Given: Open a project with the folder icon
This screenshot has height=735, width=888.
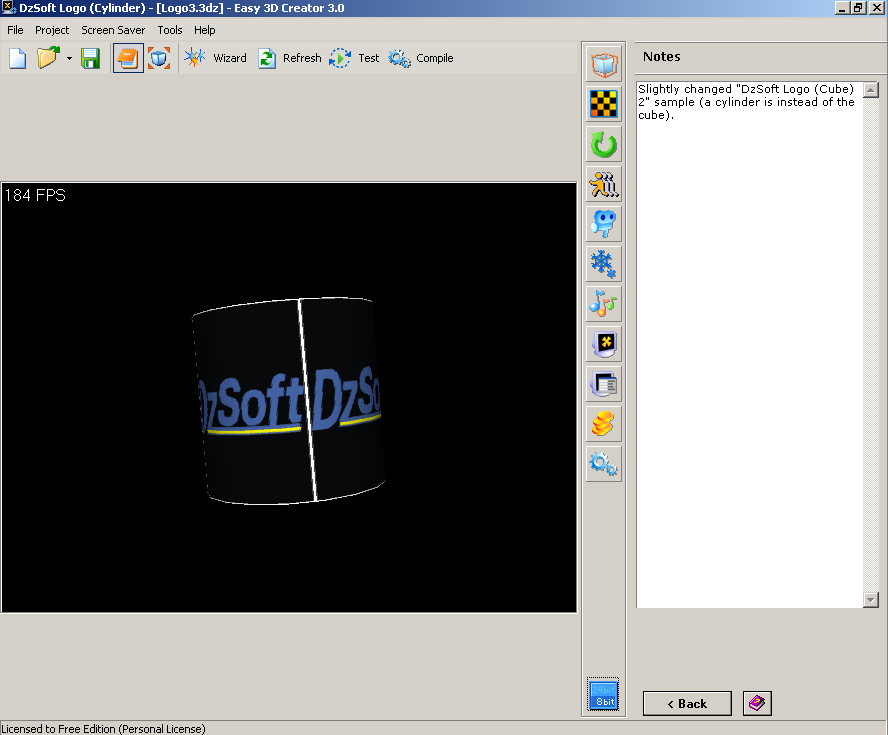Looking at the screenshot, I should pos(48,58).
